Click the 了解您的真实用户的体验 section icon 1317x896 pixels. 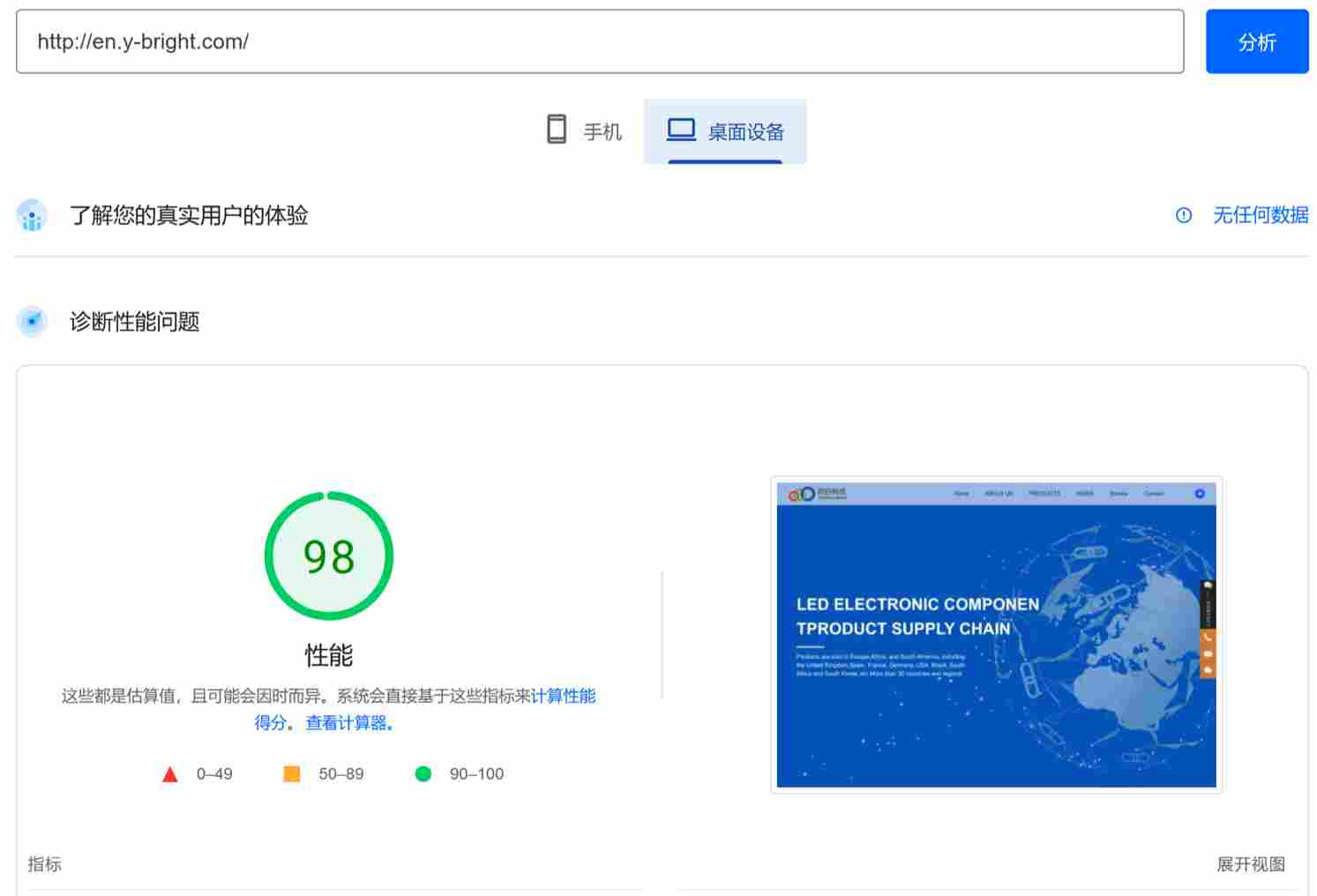coord(32,215)
